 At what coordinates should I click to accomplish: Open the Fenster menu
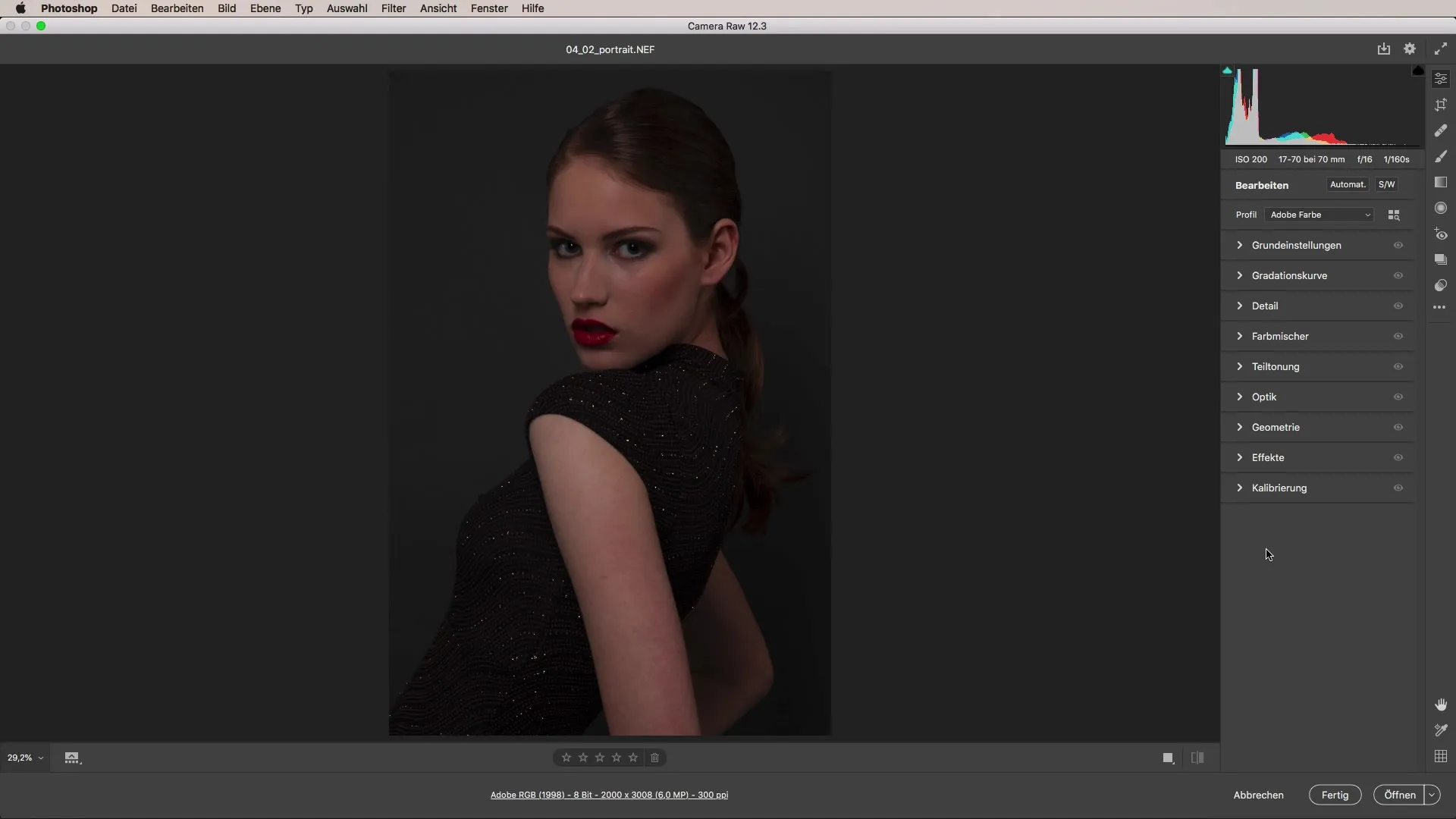coord(489,8)
